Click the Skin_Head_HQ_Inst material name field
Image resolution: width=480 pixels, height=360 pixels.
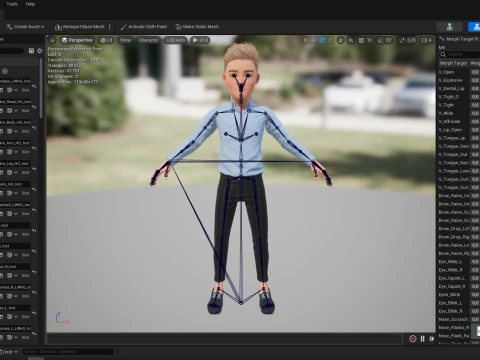[x=15, y=102]
